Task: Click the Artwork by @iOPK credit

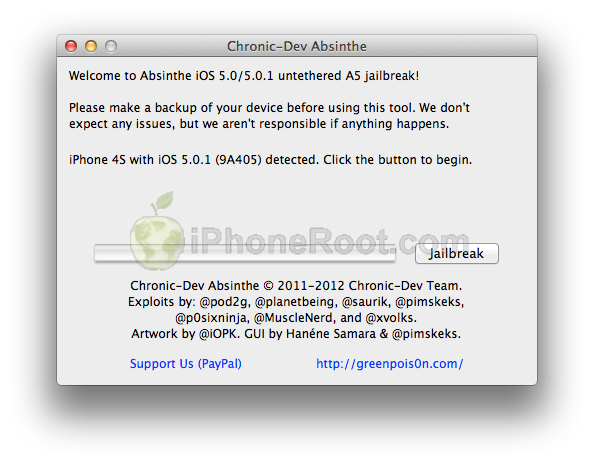Action: click(186, 334)
